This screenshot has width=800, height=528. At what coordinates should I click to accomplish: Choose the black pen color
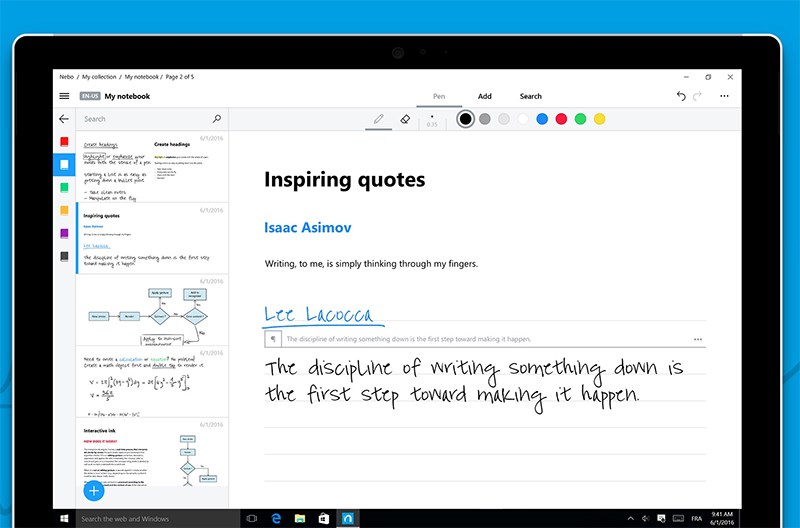465,119
